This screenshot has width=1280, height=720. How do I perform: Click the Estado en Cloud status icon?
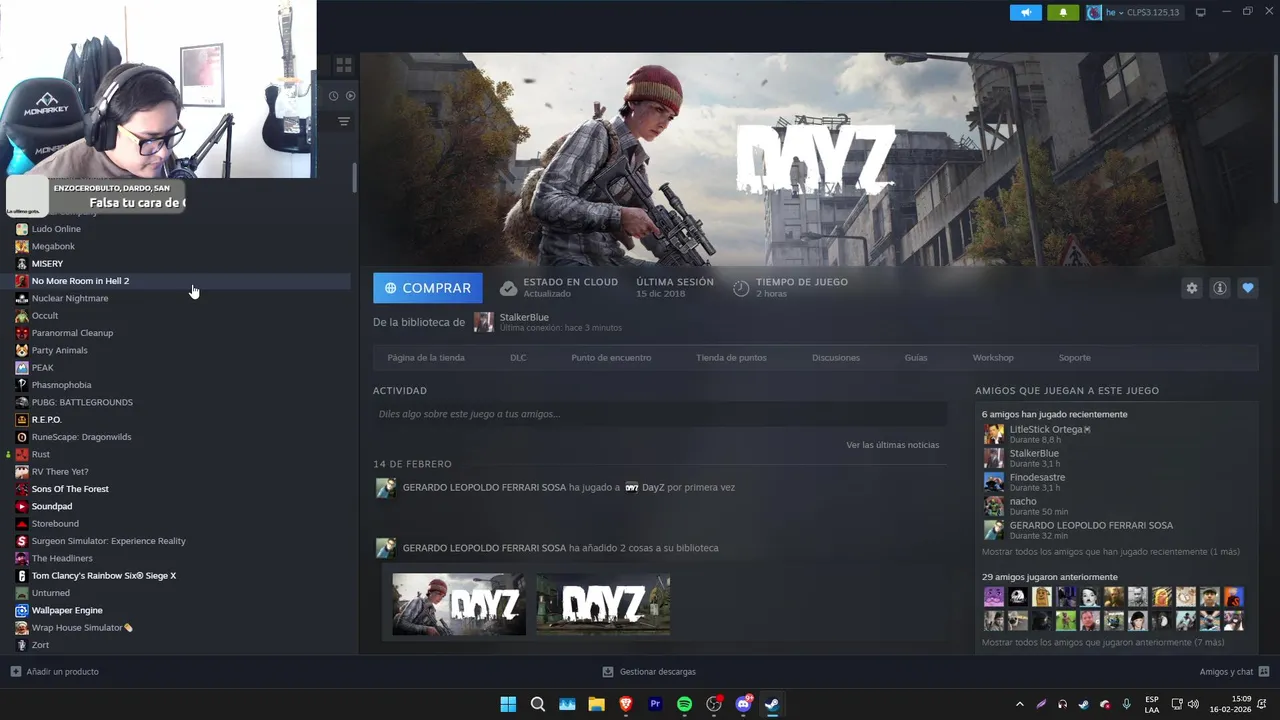[508, 288]
